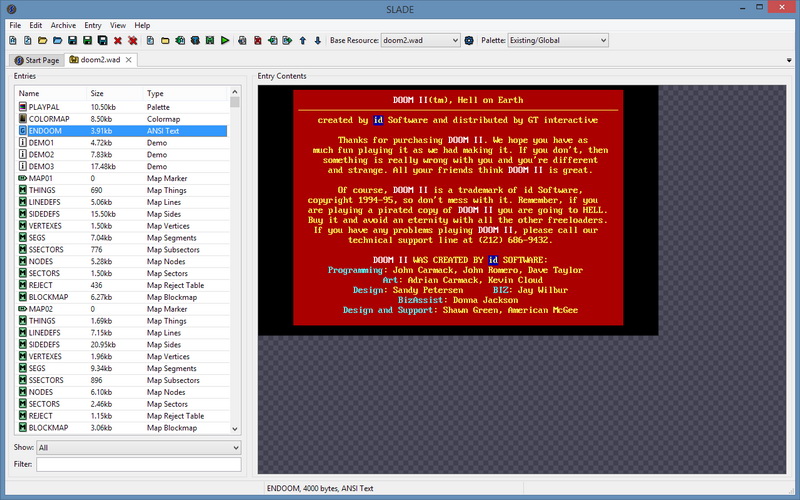Click the red X Close archive icon

(x=118, y=41)
